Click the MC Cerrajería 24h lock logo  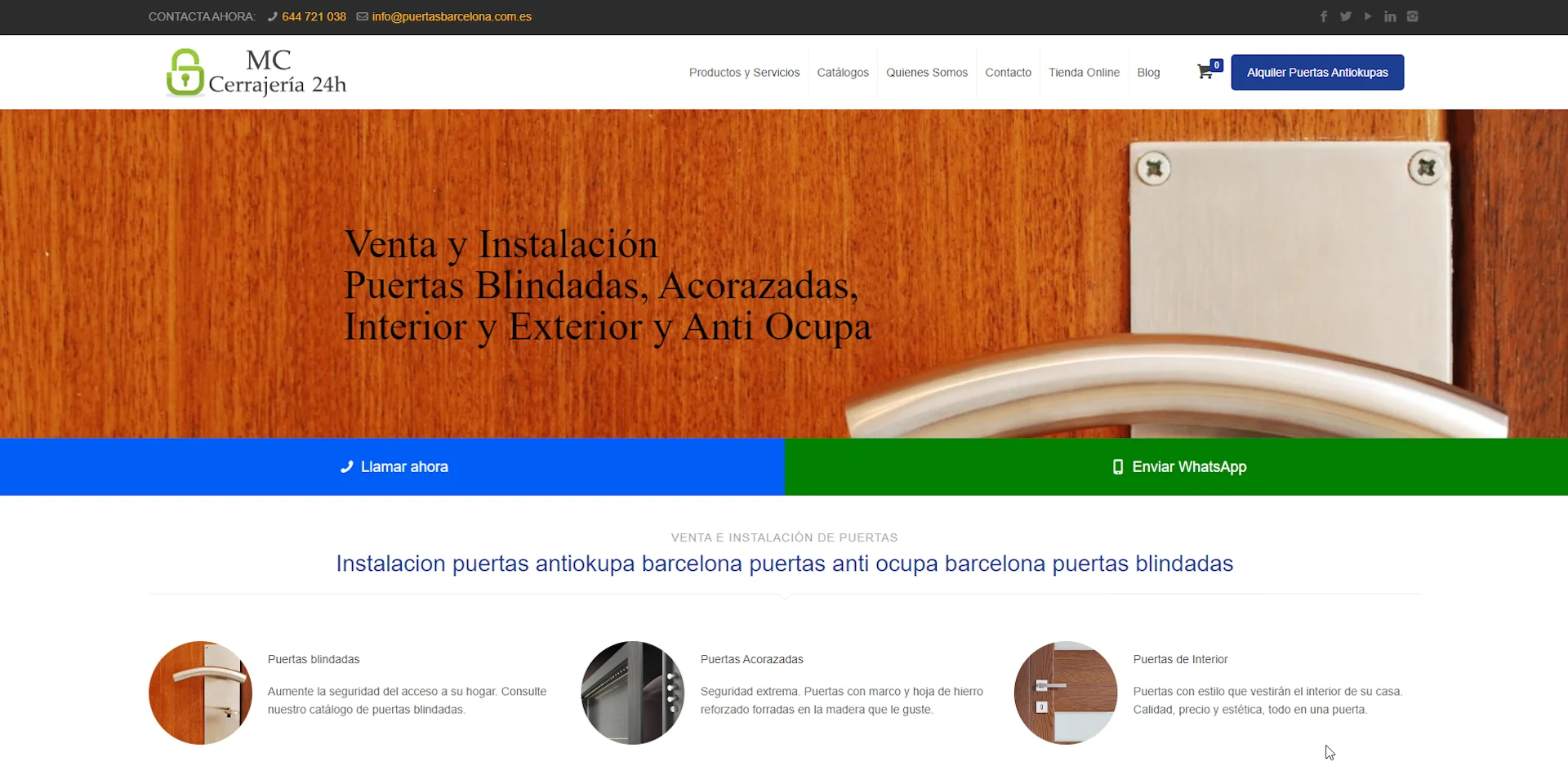185,72
